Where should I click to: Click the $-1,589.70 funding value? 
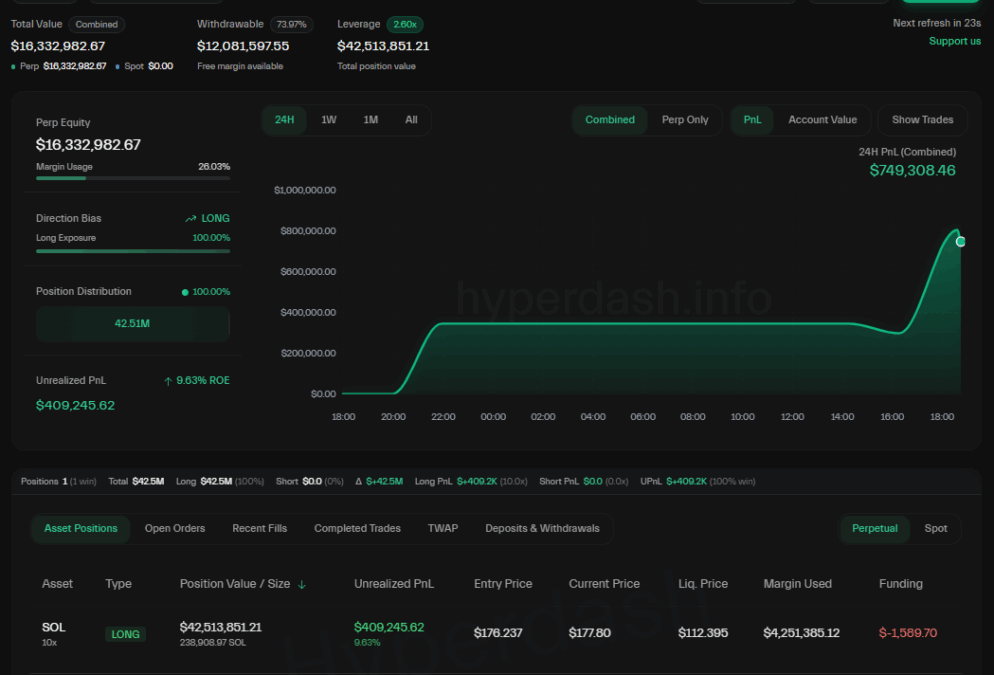(908, 633)
